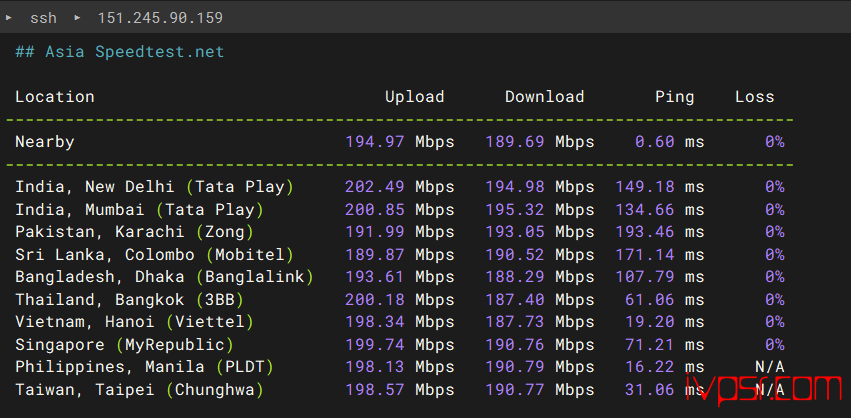Image resolution: width=851 pixels, height=418 pixels.
Task: Click the Ping column header
Action: pyautogui.click(x=675, y=97)
